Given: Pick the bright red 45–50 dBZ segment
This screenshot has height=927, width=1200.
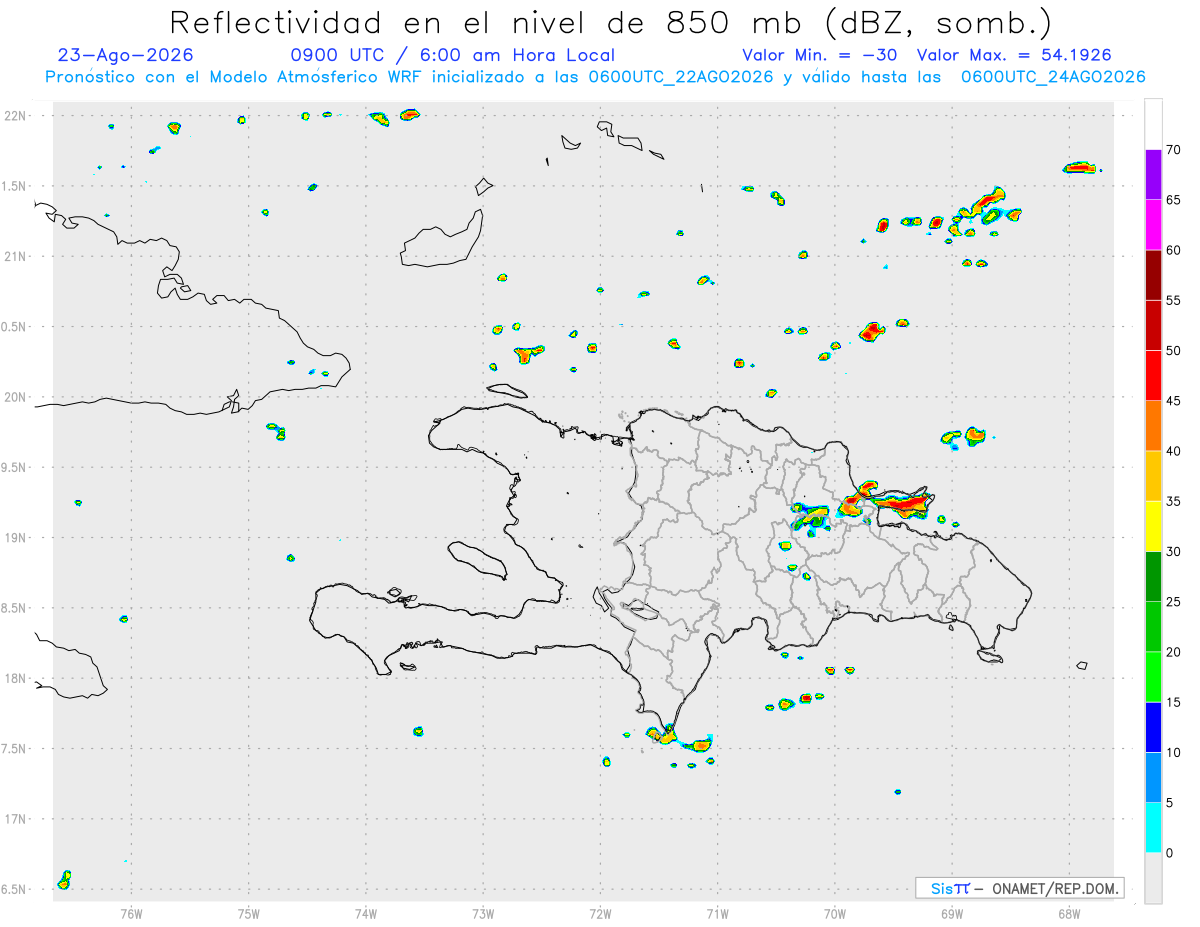Looking at the screenshot, I should (1153, 376).
